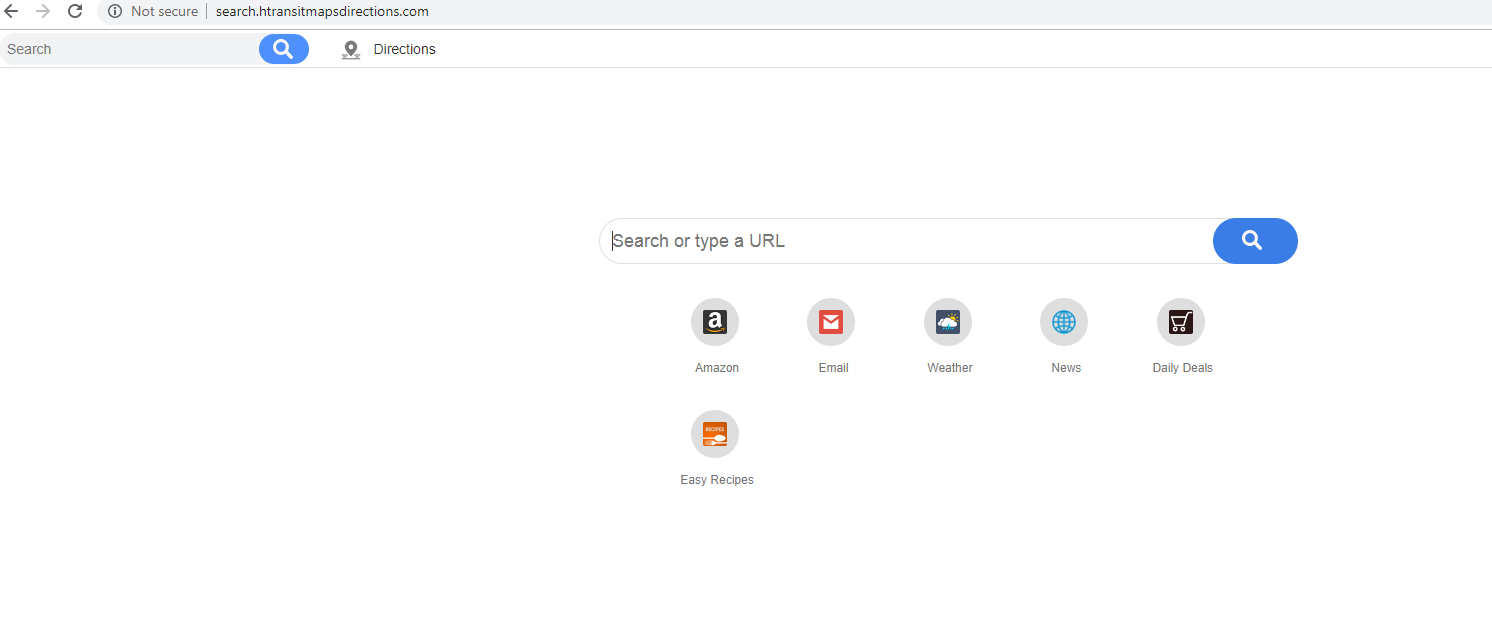This screenshot has width=1492, height=638.
Task: Open the Easy Recipes icon
Action: (x=715, y=434)
